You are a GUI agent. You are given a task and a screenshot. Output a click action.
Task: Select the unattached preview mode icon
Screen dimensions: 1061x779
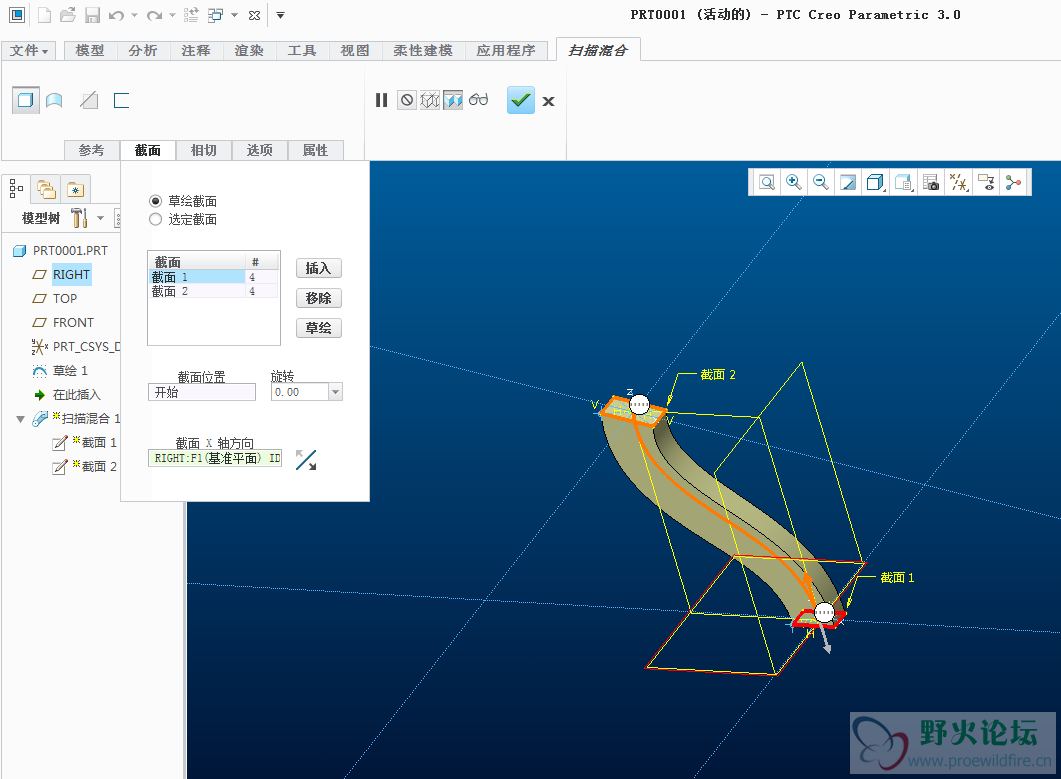pyautogui.click(x=430, y=100)
